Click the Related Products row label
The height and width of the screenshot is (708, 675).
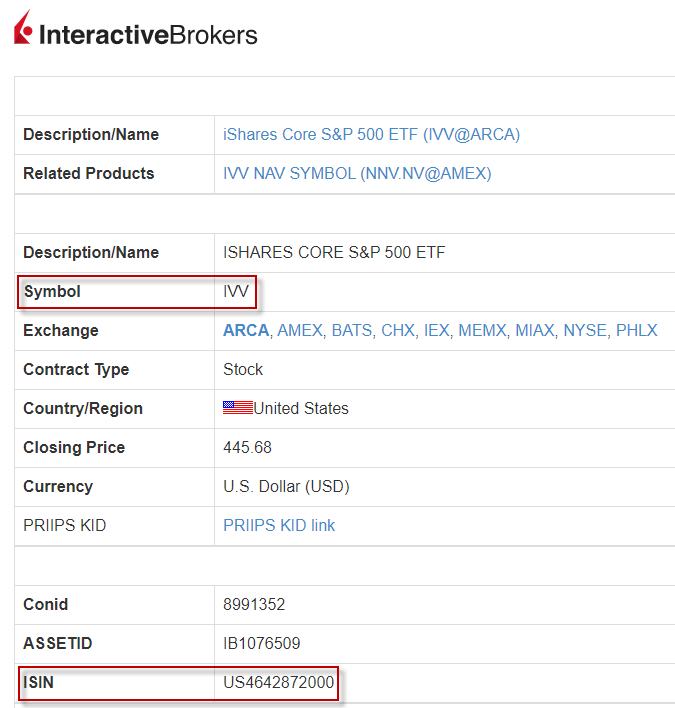(x=88, y=173)
